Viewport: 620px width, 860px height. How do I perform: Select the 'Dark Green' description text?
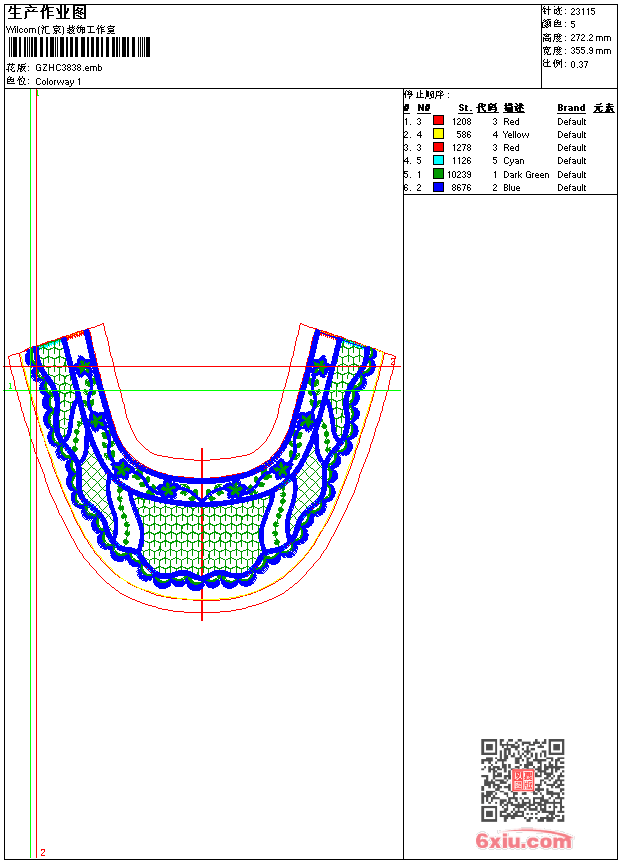click(526, 175)
